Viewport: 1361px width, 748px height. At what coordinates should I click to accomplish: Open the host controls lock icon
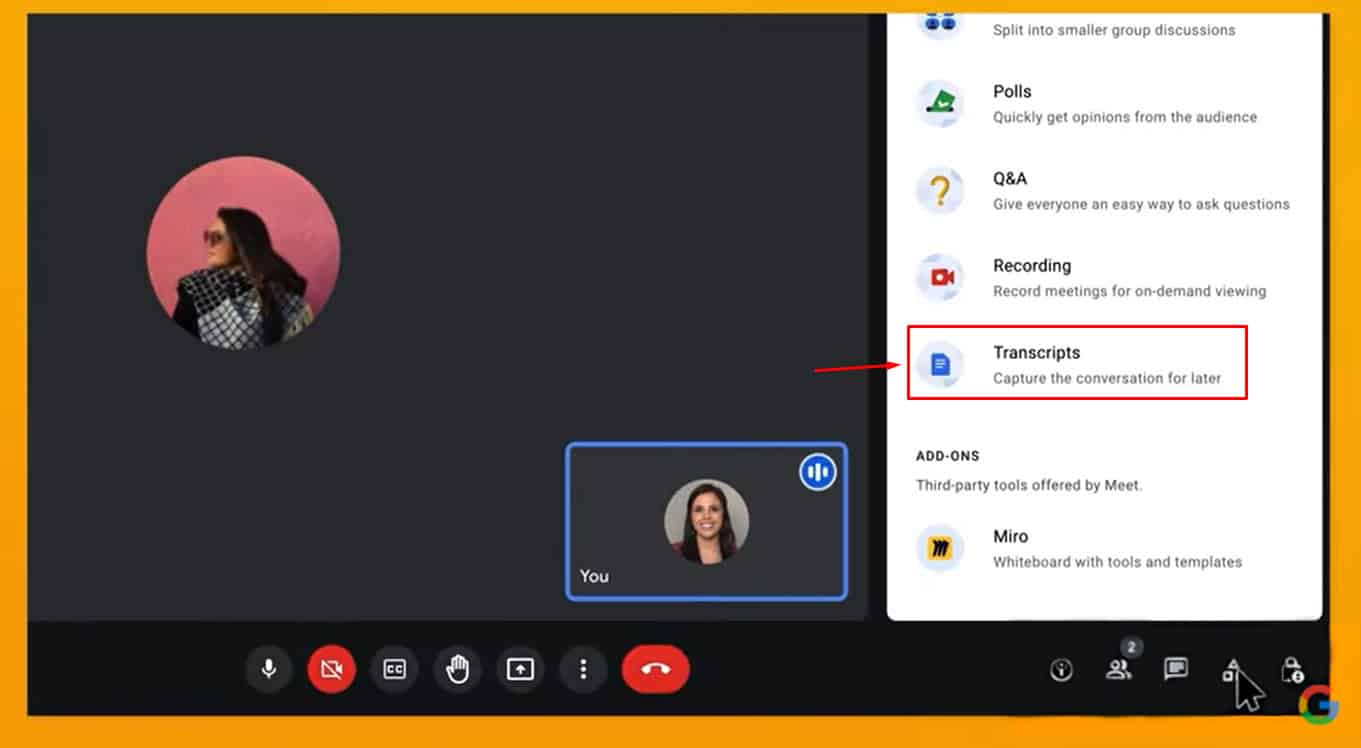click(x=1290, y=670)
